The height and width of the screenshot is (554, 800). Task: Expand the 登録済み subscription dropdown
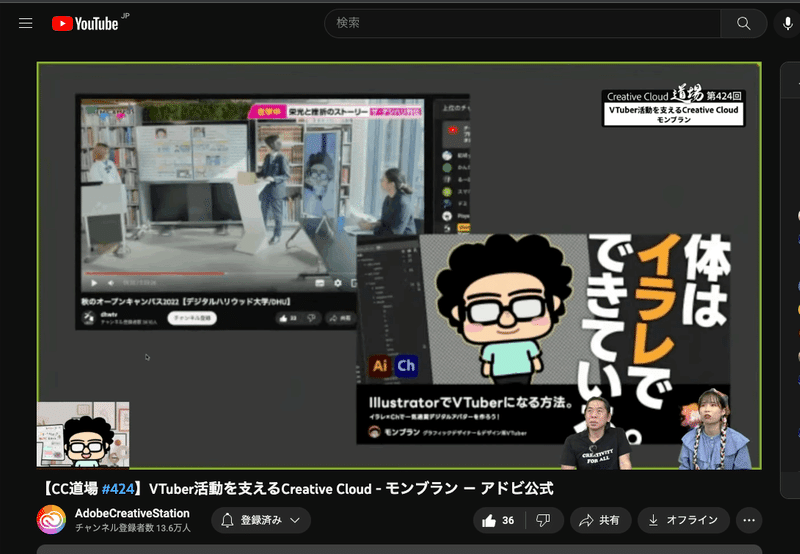pyautogui.click(x=261, y=520)
